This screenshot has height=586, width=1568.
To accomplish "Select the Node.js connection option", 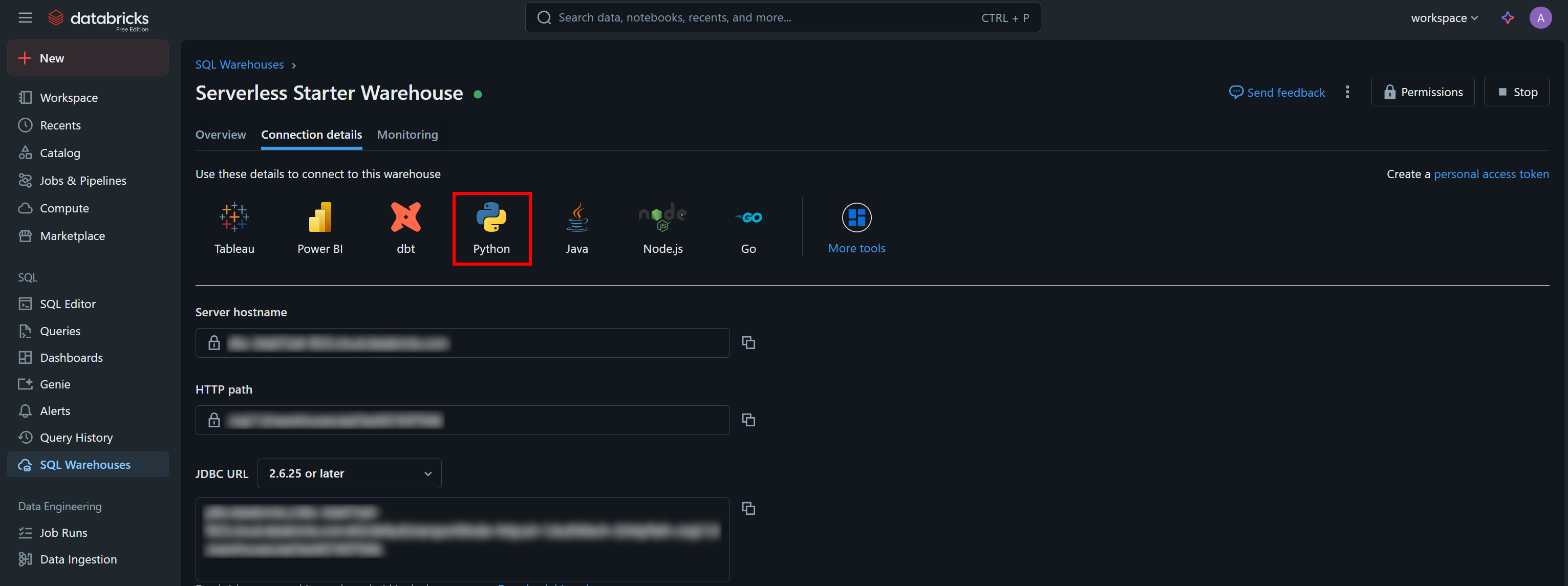I will point(662,228).
